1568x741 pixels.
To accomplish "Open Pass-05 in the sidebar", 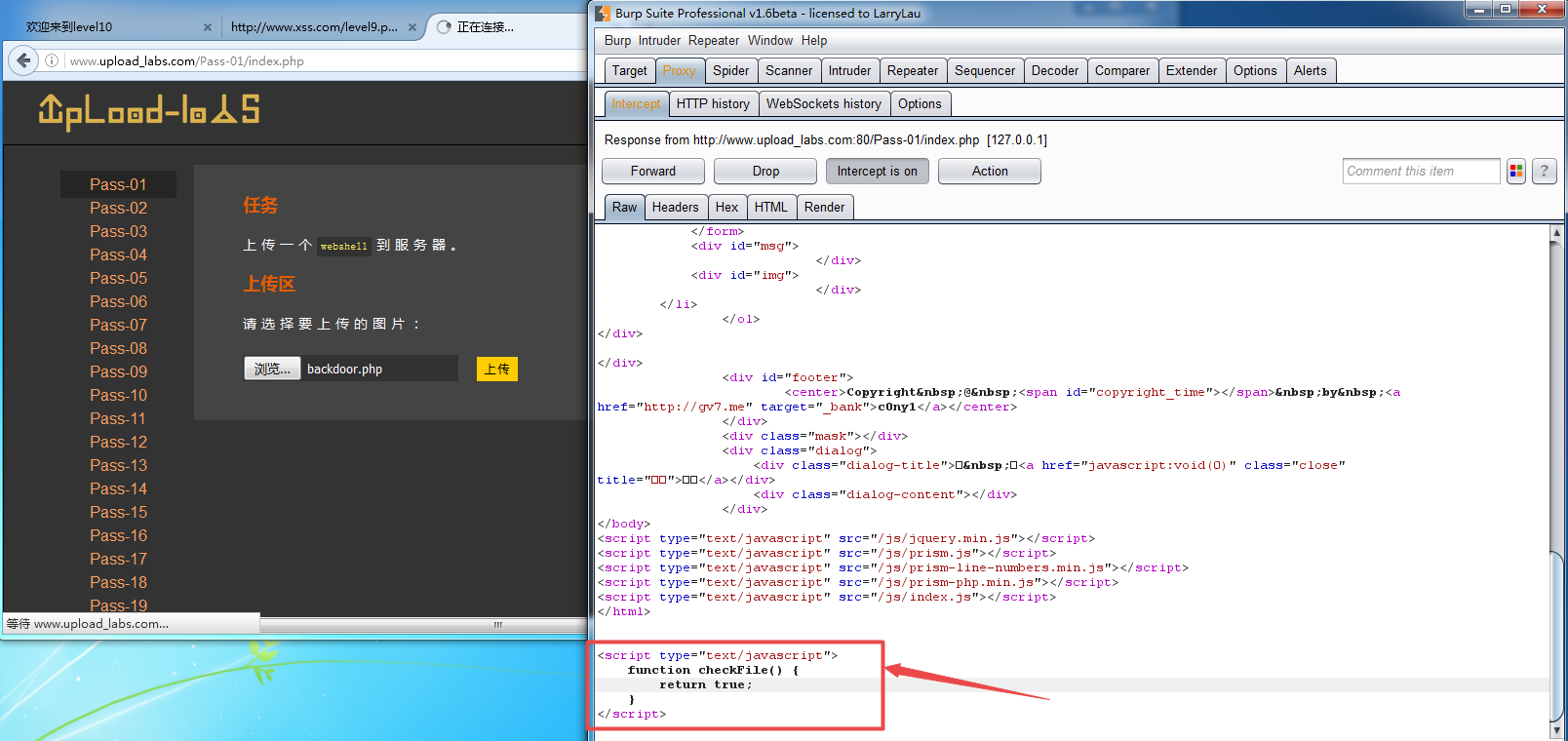I will (118, 278).
